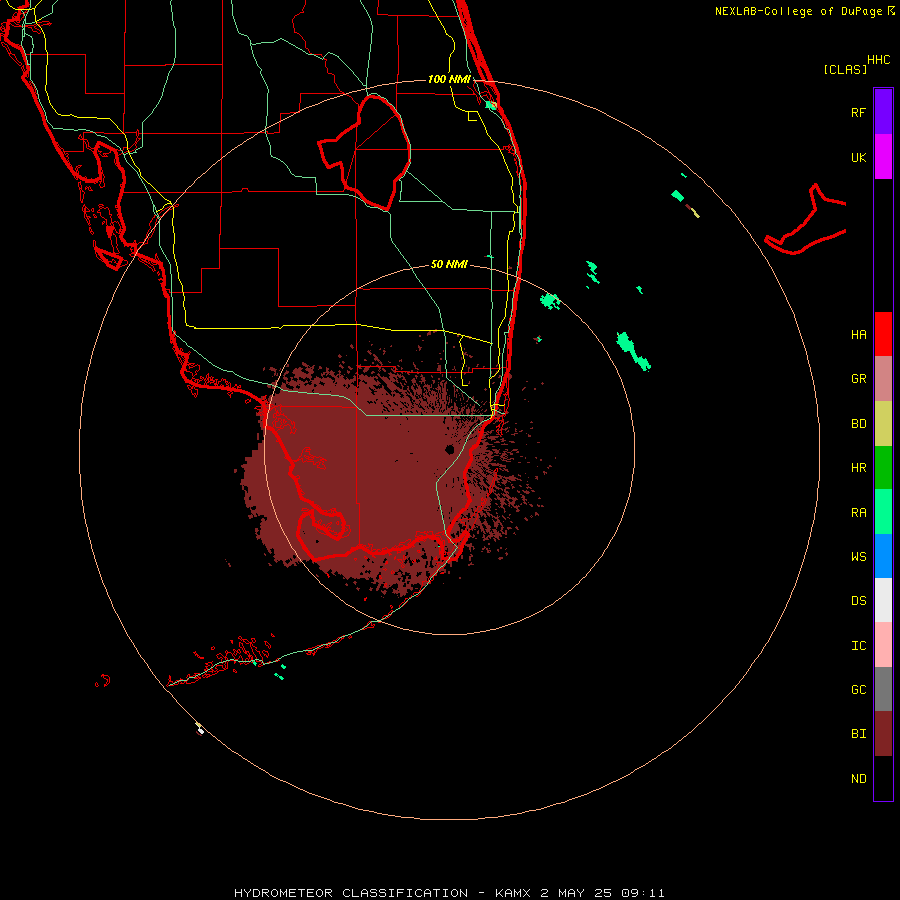Screen dimensions: 900x900
Task: Click the BI legend label
Action: (x=858, y=734)
